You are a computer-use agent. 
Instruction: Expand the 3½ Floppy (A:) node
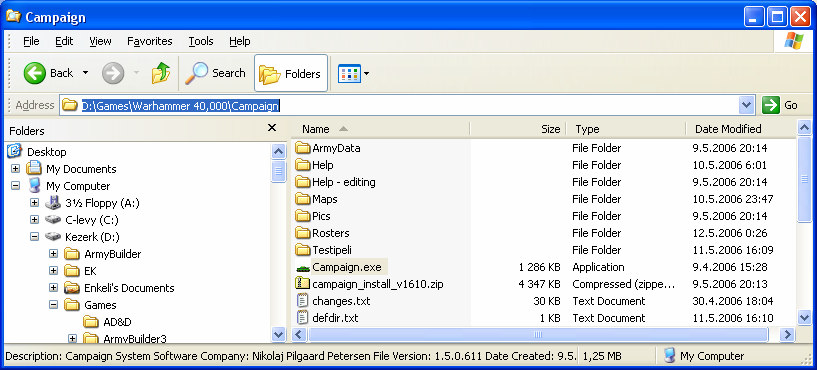[x=34, y=203]
